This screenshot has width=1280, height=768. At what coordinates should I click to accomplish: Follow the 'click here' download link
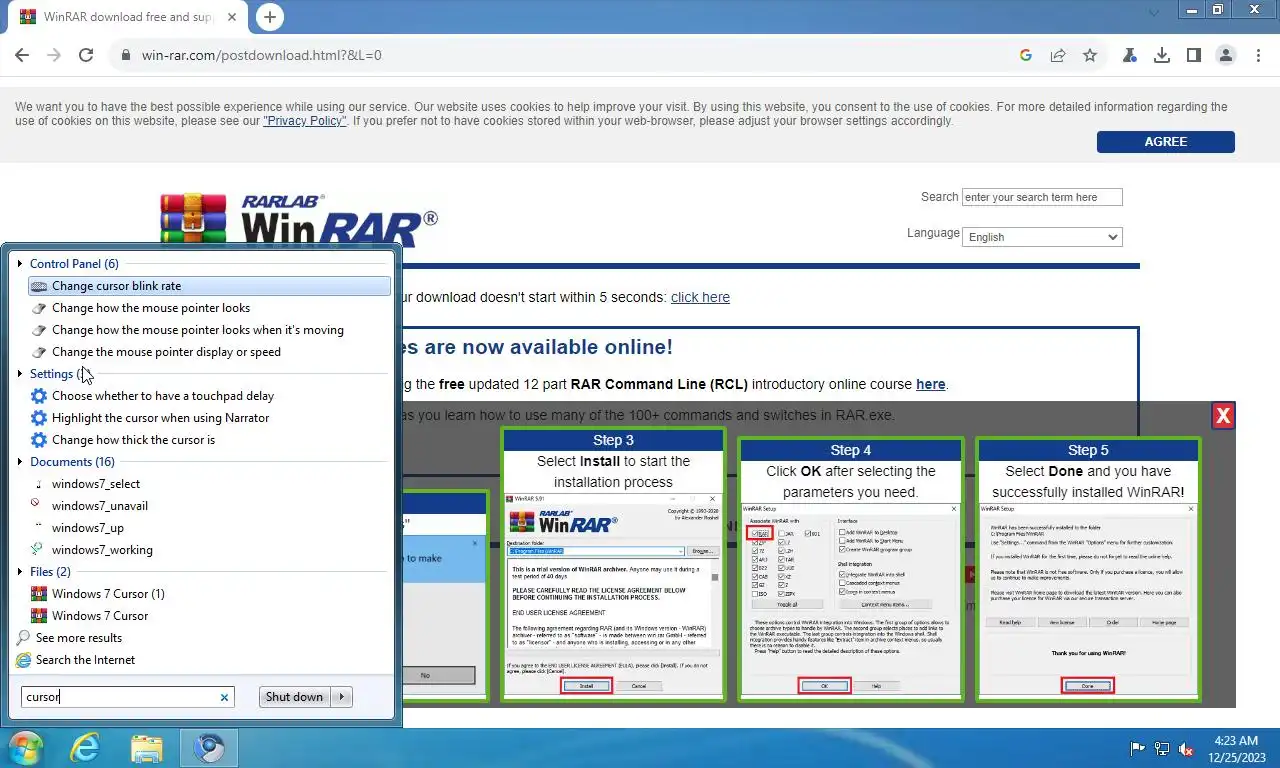700,297
